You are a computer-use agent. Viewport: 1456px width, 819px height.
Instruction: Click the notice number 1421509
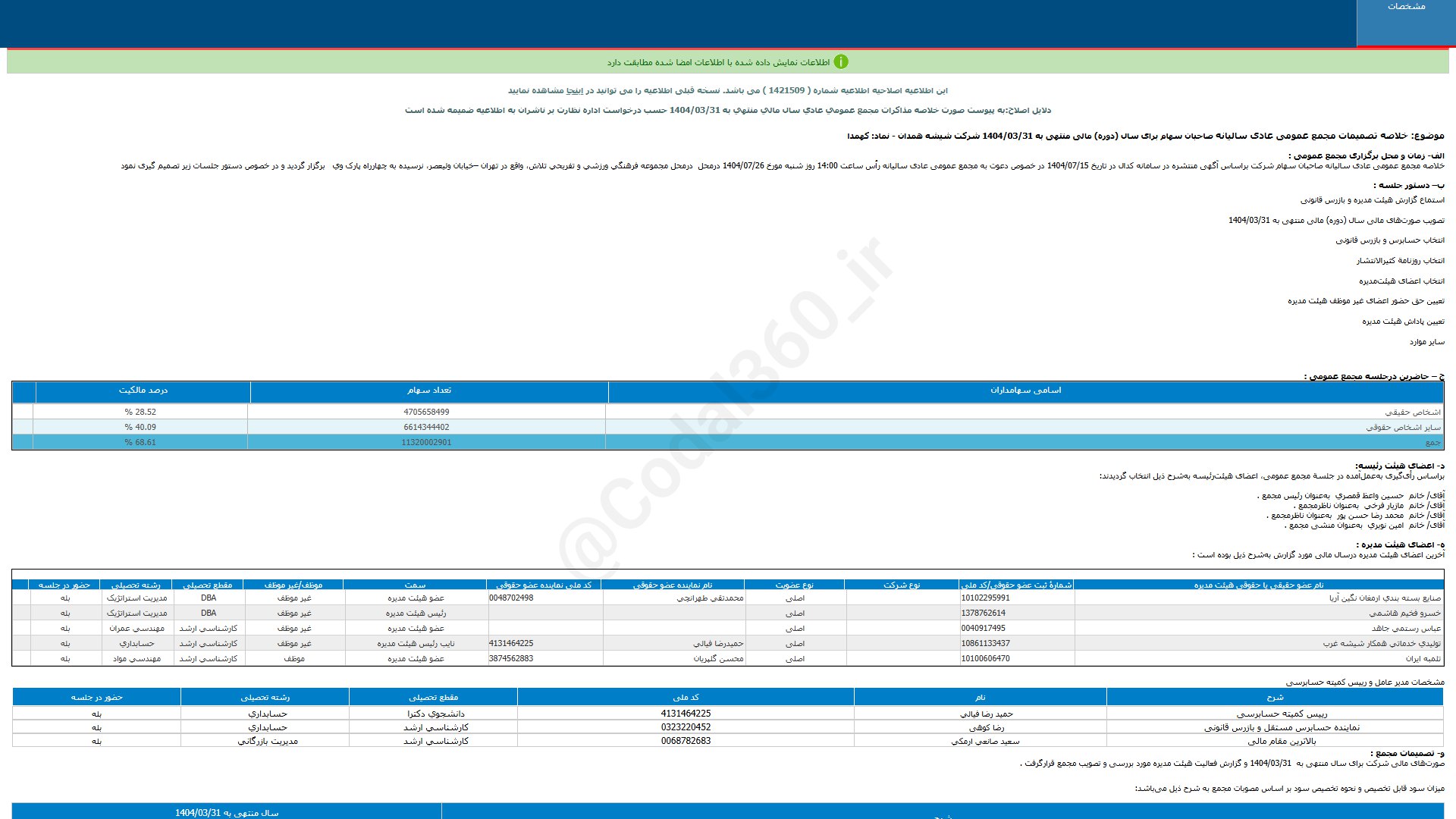(786, 91)
